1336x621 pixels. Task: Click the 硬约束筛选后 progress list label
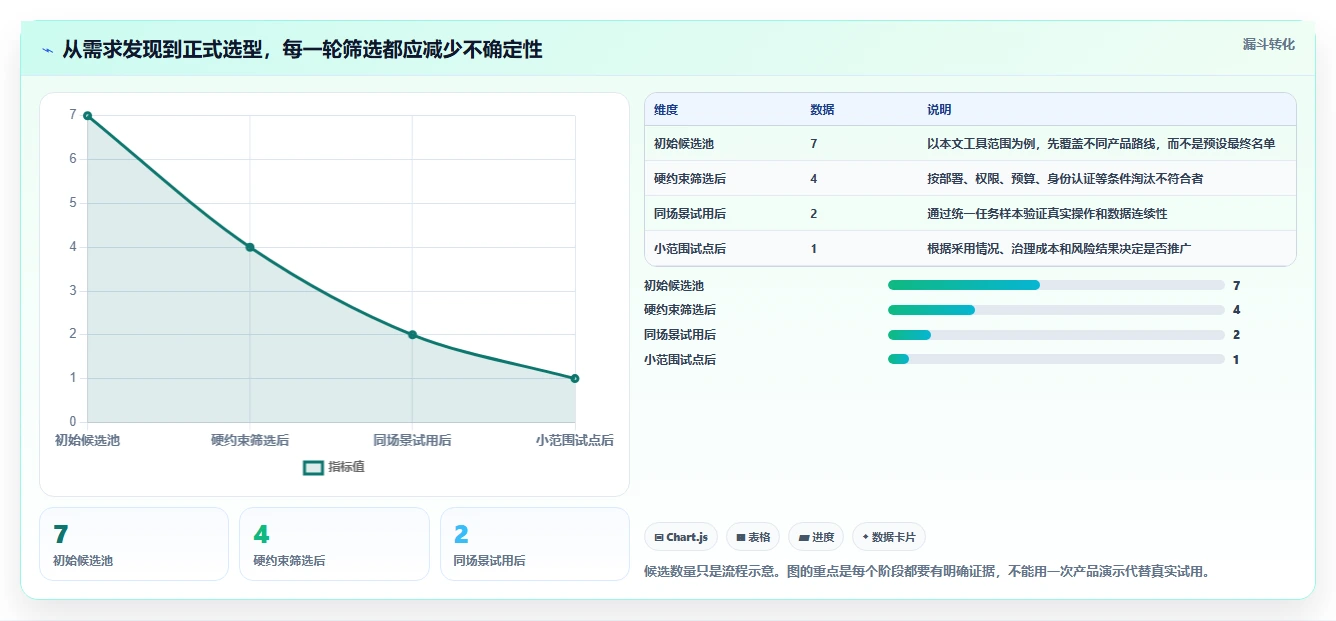coord(680,310)
